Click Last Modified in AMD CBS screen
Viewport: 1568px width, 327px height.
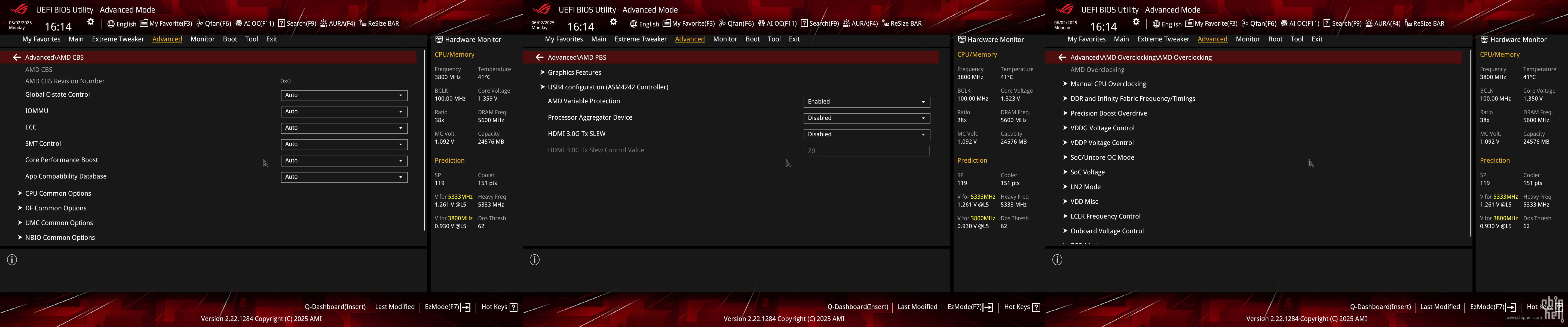[394, 307]
